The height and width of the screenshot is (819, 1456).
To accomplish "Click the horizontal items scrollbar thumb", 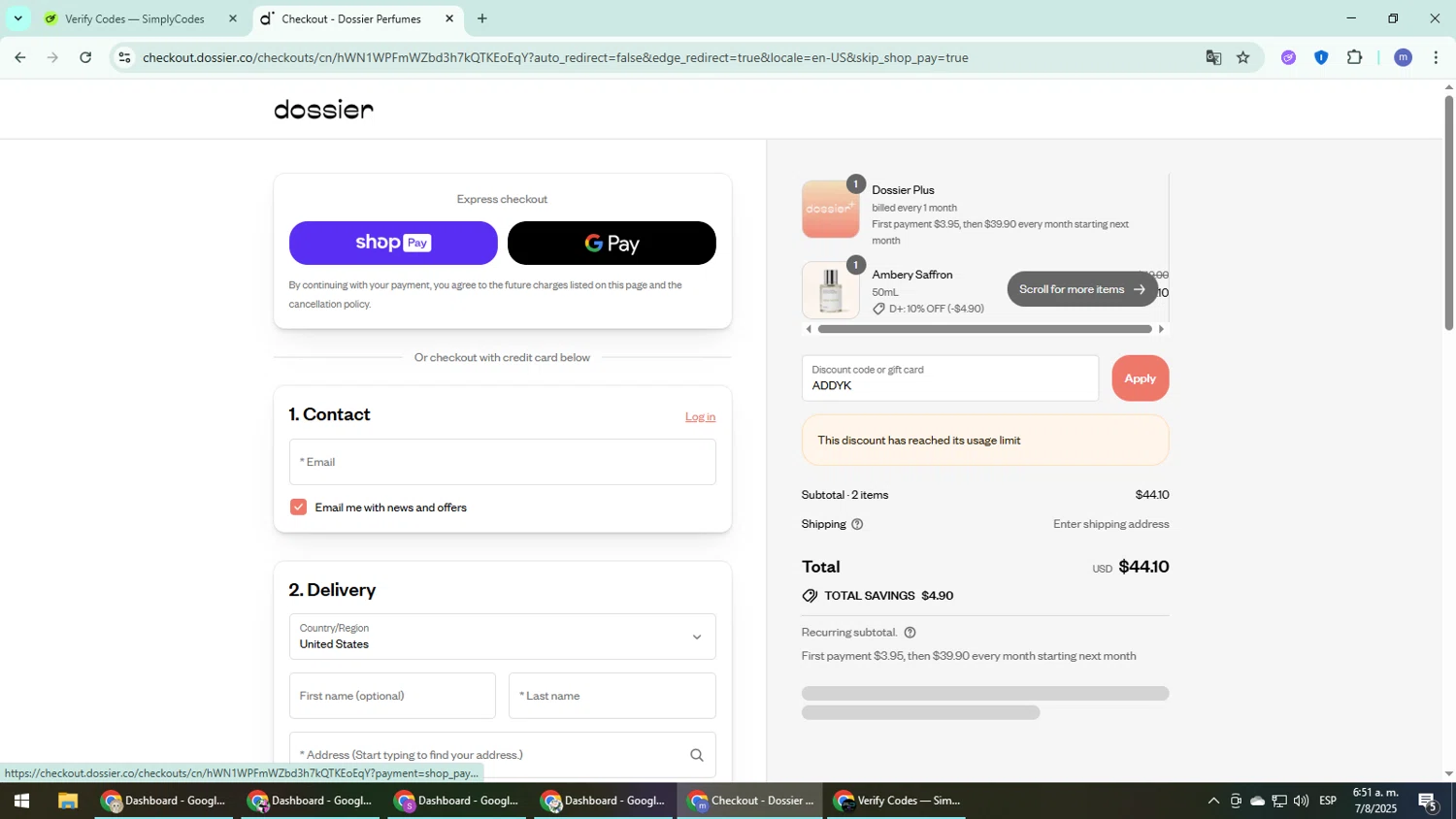I will 984,329.
